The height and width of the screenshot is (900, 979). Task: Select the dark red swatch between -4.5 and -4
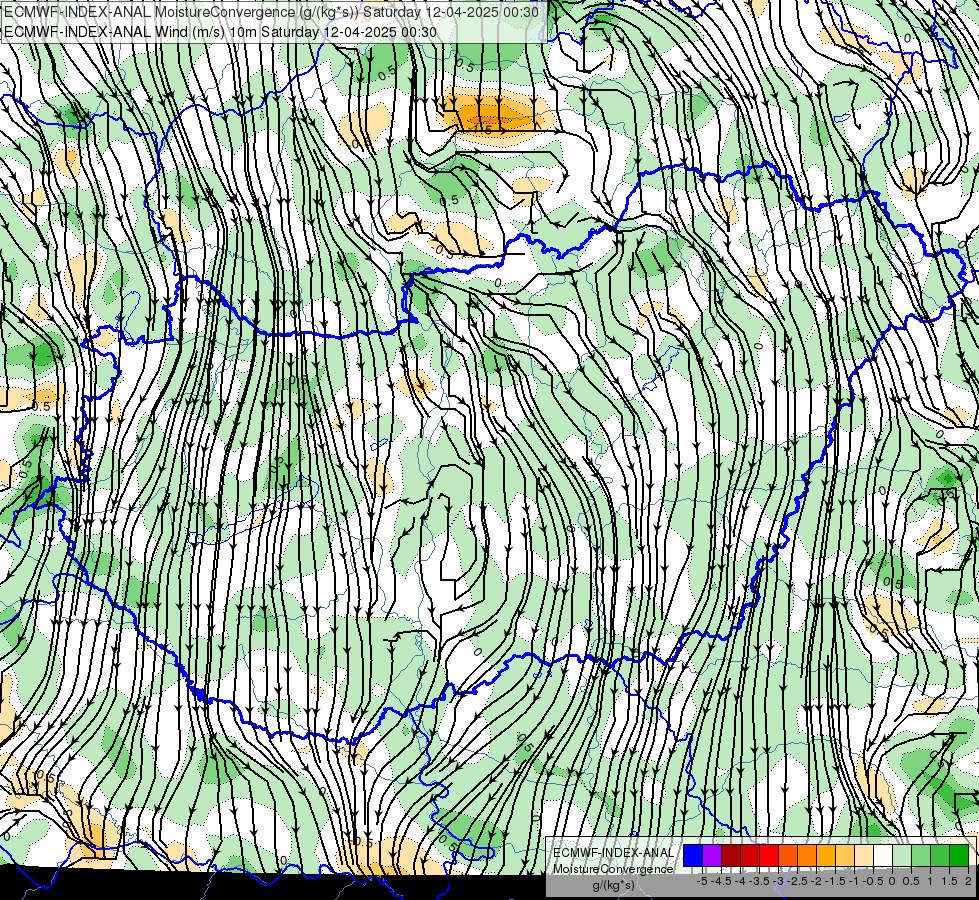tap(731, 856)
